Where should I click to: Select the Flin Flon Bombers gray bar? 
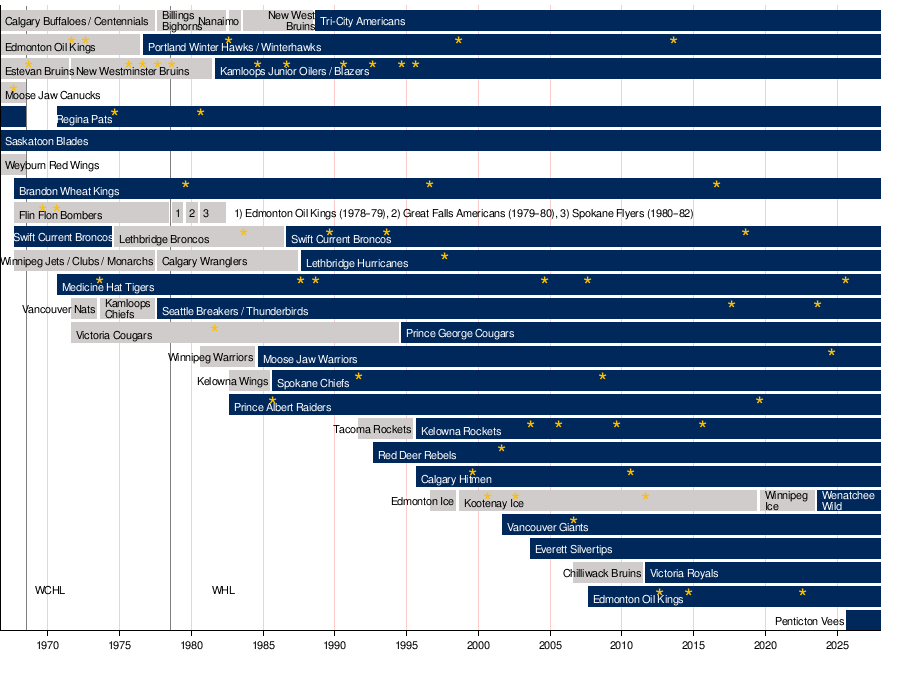point(91,212)
